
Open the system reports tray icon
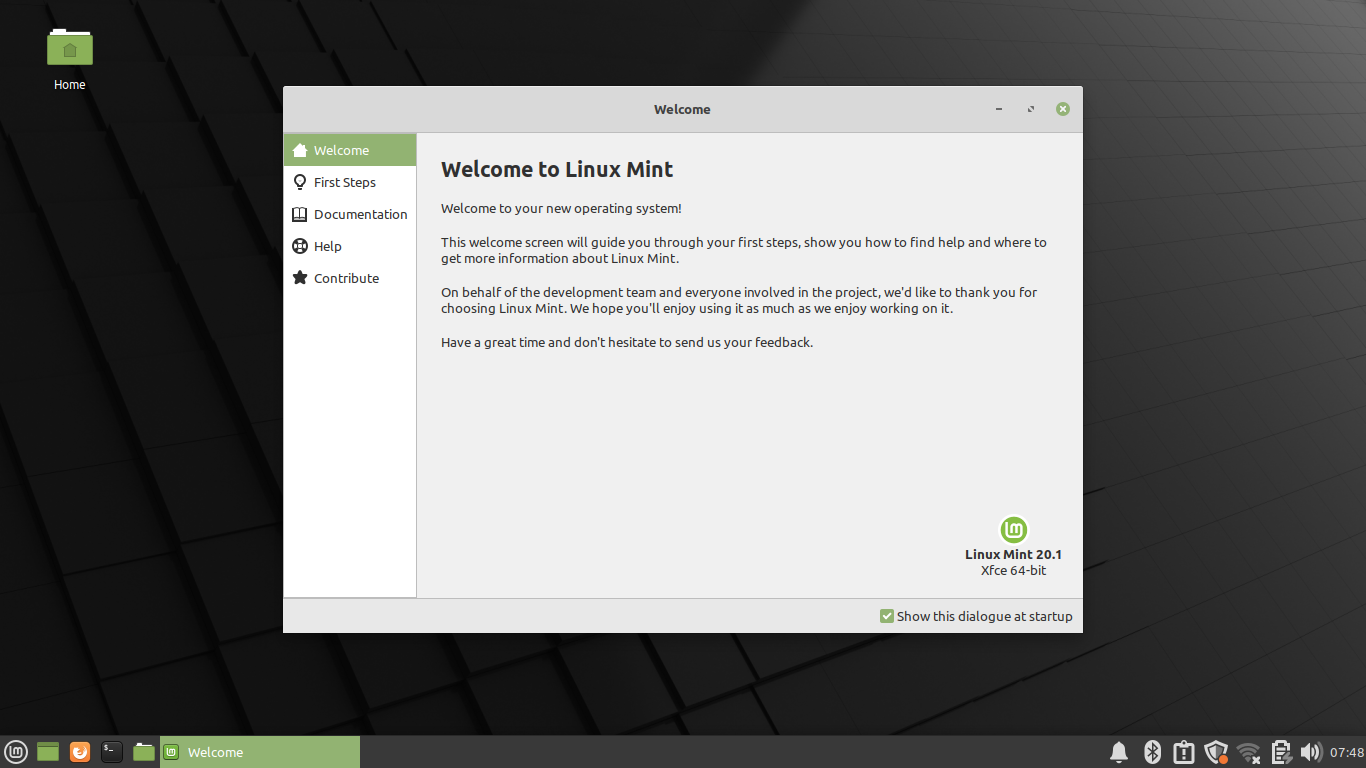click(1184, 752)
